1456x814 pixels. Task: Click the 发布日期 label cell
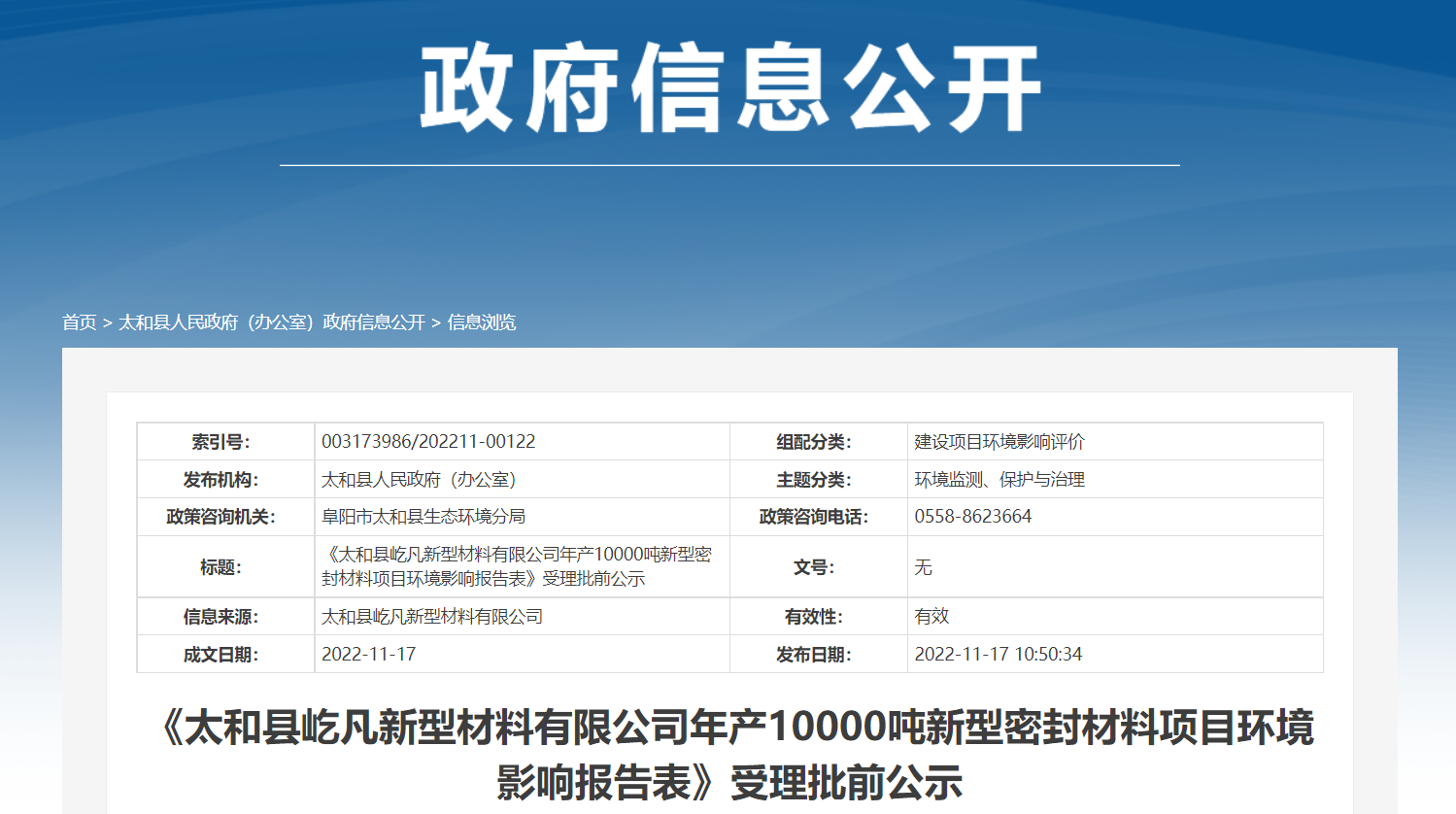click(x=819, y=655)
